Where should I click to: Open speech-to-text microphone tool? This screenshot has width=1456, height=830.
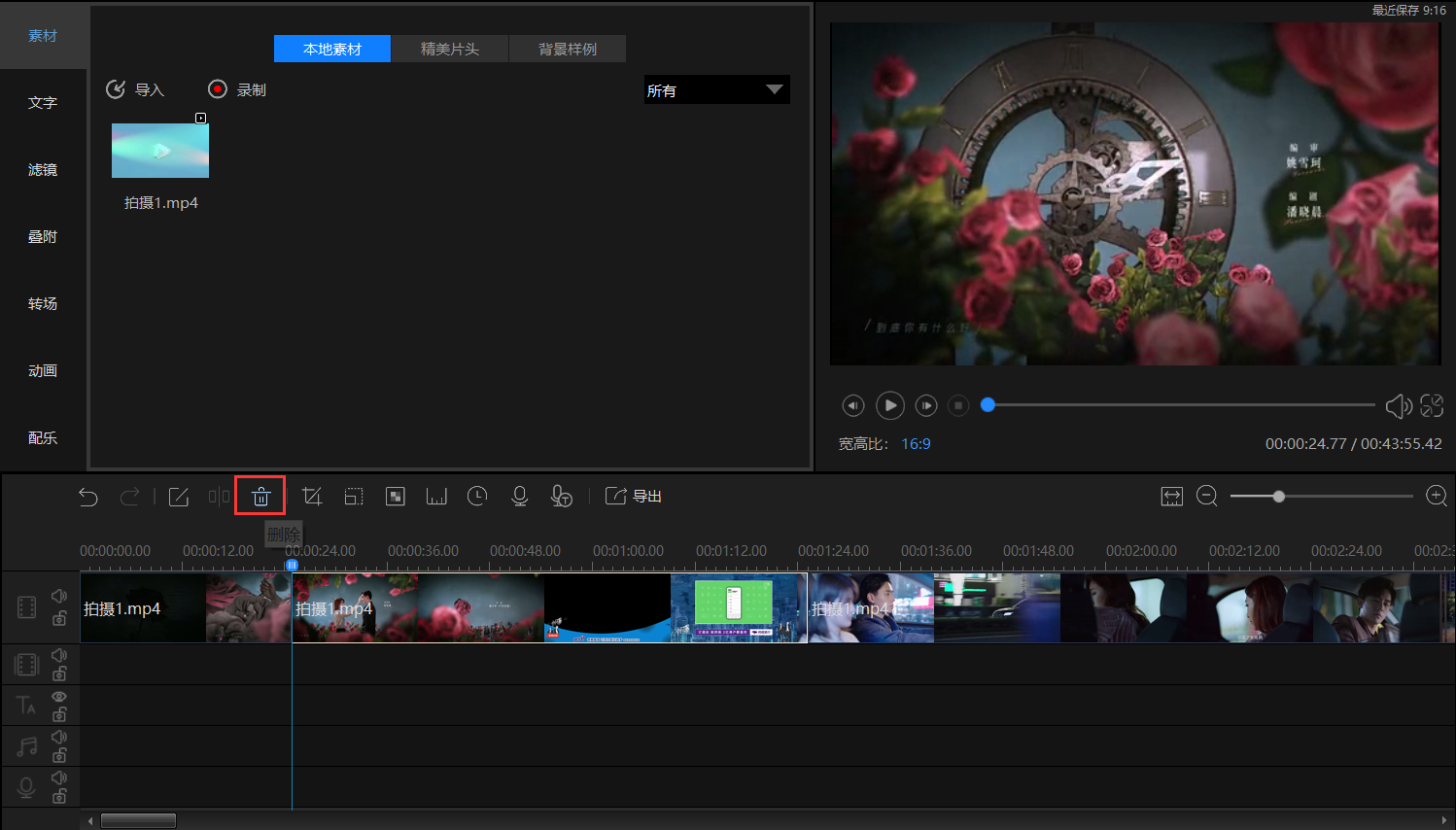coord(562,497)
